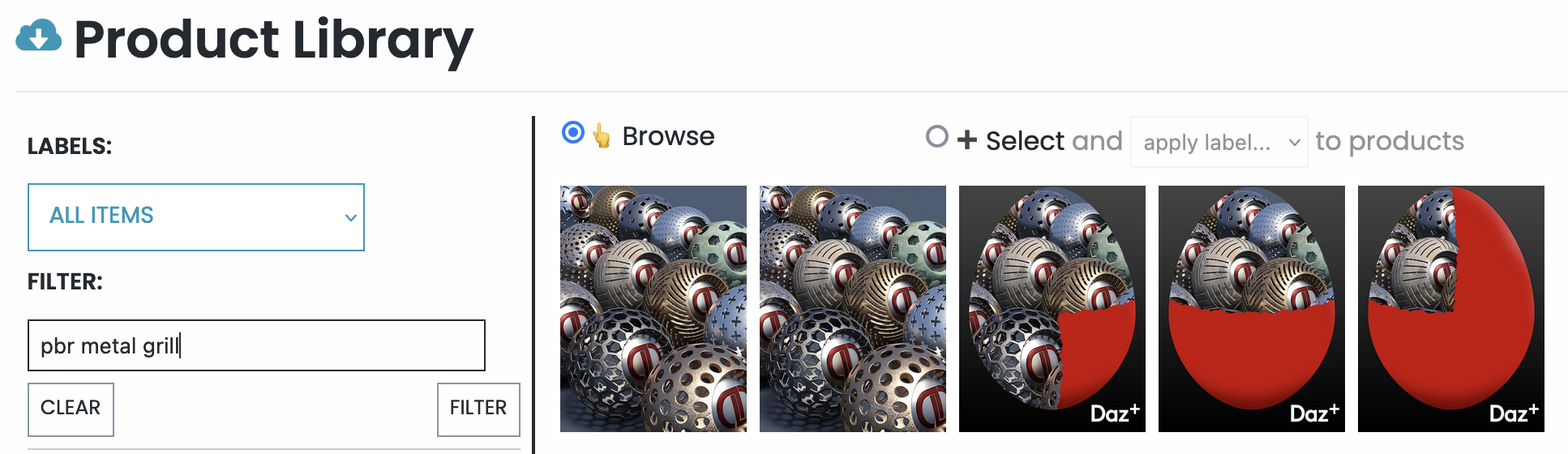Click the cloud download icon
The width and height of the screenshot is (1568, 454).
click(x=38, y=36)
